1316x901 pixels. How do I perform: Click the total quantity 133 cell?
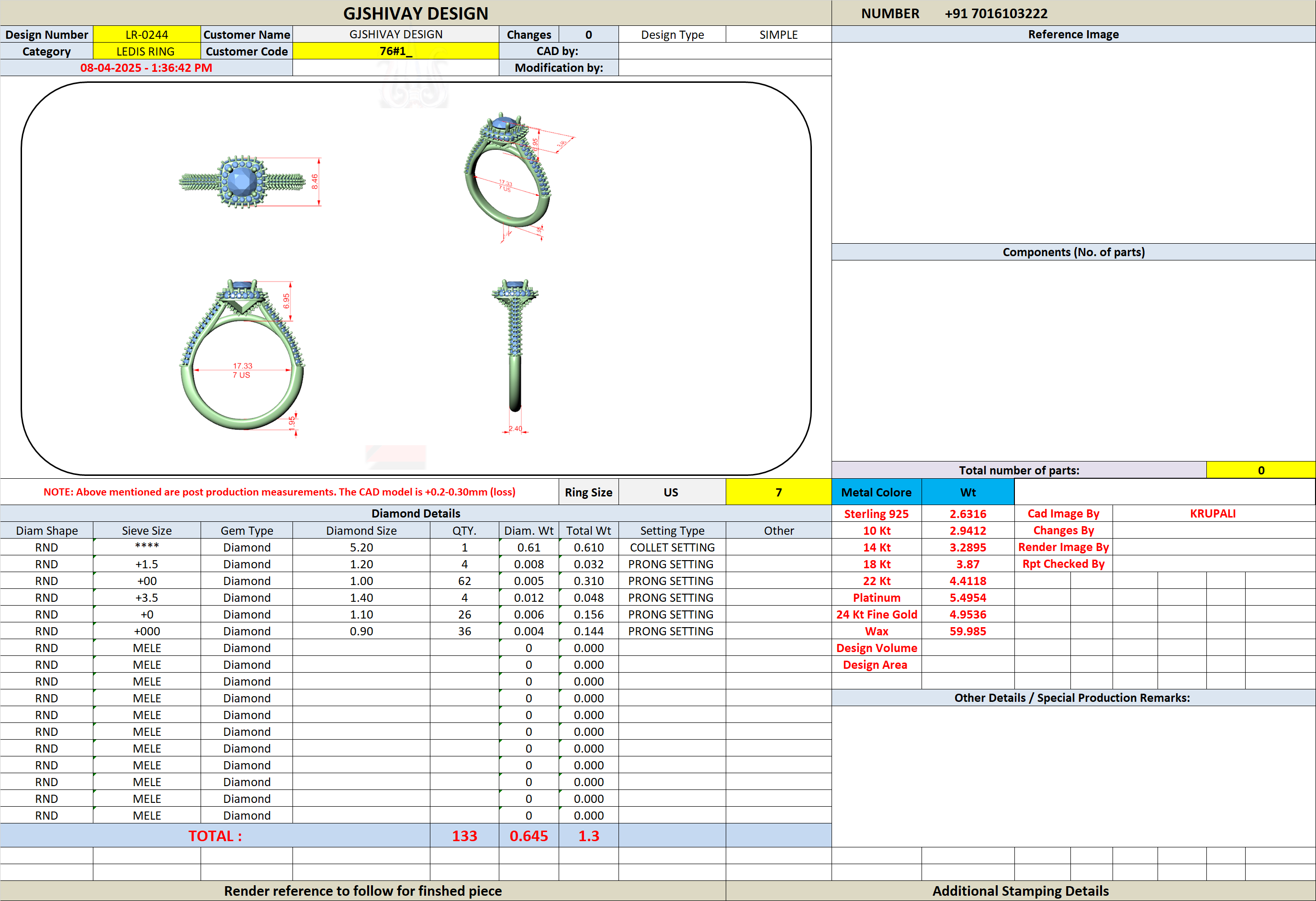coord(464,836)
